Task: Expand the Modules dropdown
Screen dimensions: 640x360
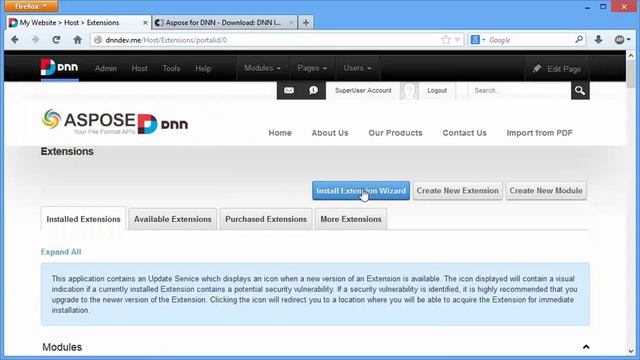Action: click(x=262, y=68)
